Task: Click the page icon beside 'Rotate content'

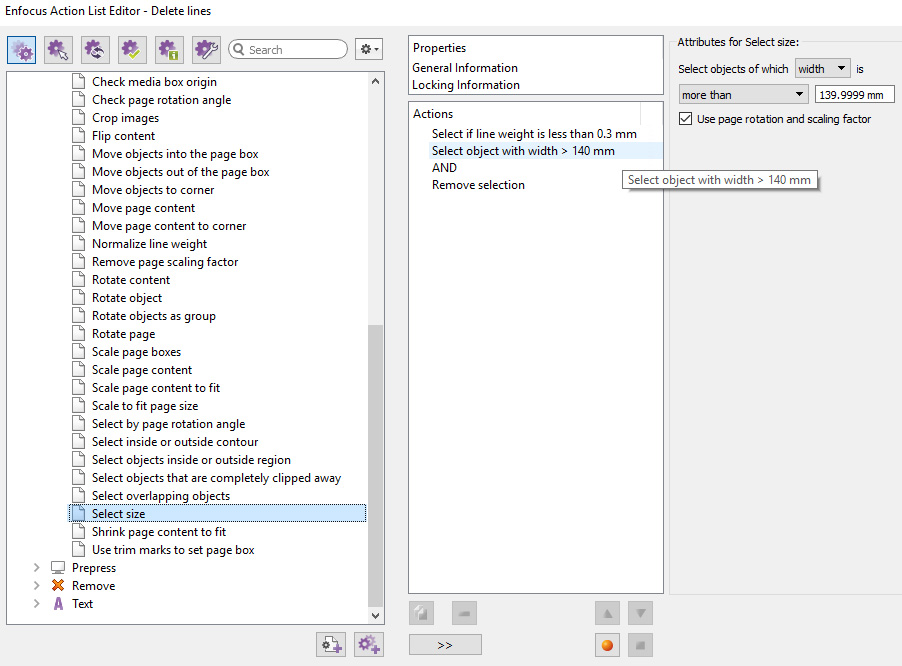Action: tap(79, 280)
